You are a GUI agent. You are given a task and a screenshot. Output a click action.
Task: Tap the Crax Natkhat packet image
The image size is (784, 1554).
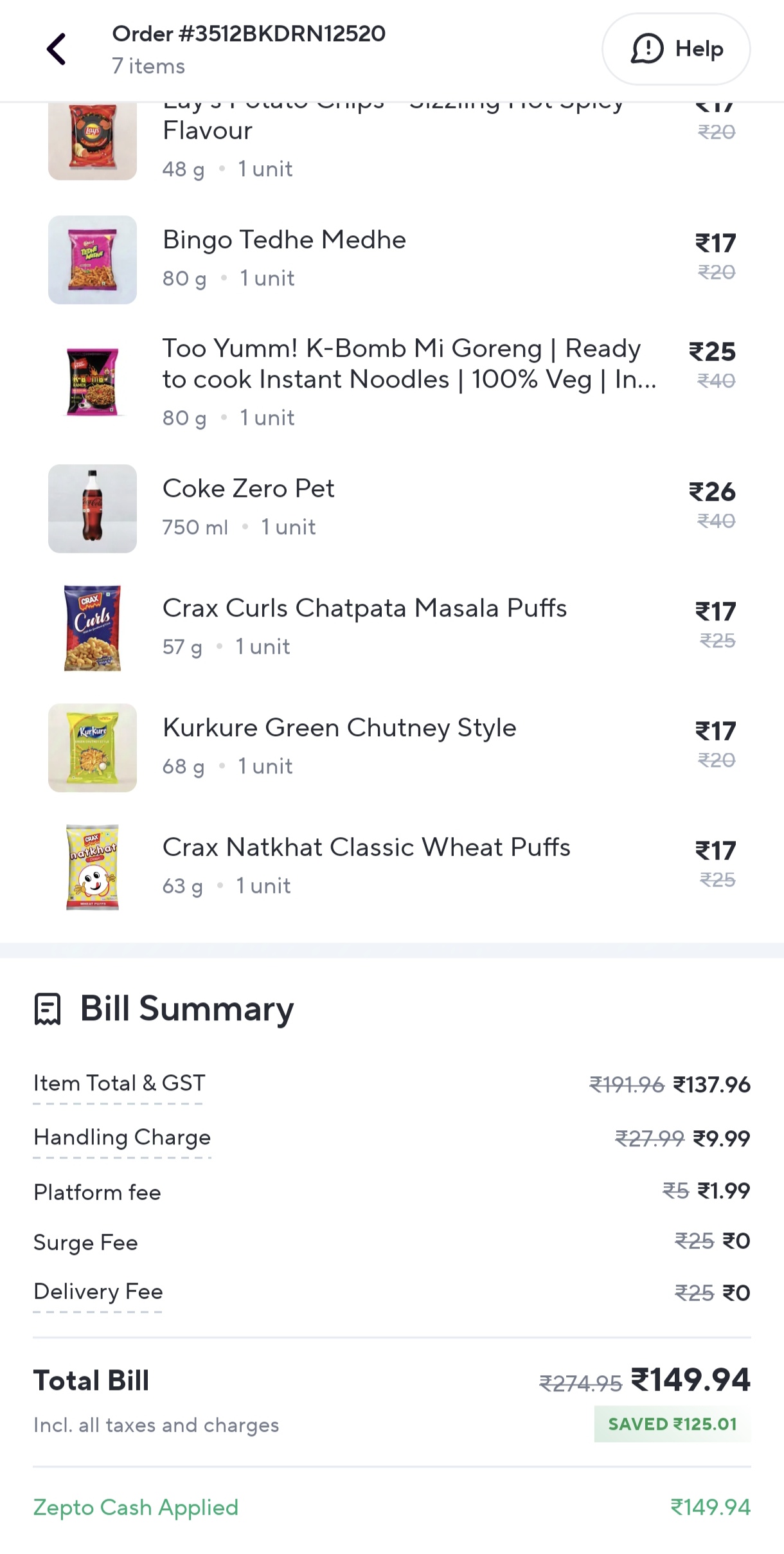pos(93,867)
